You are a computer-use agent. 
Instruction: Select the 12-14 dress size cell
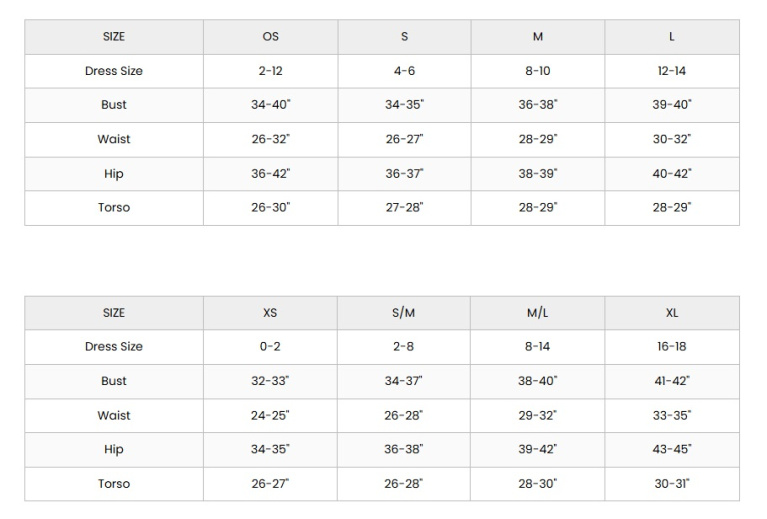click(672, 71)
